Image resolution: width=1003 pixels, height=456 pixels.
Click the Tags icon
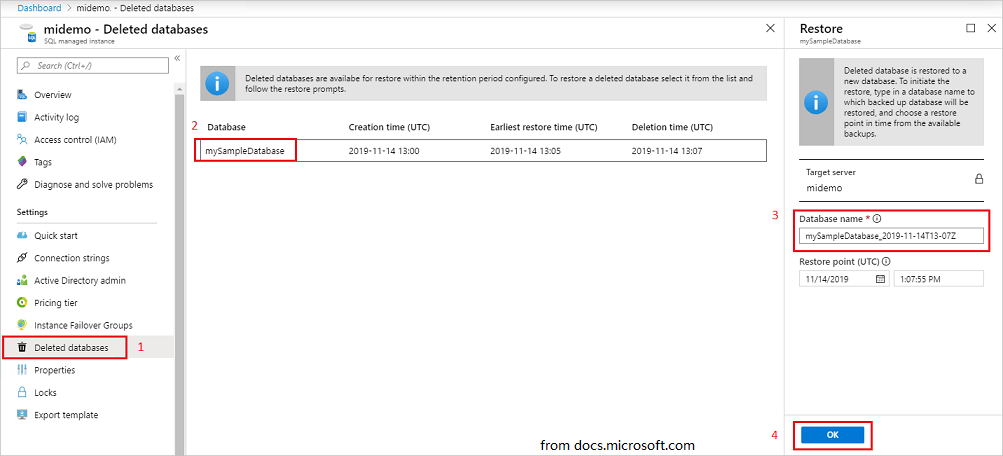click(x=22, y=162)
